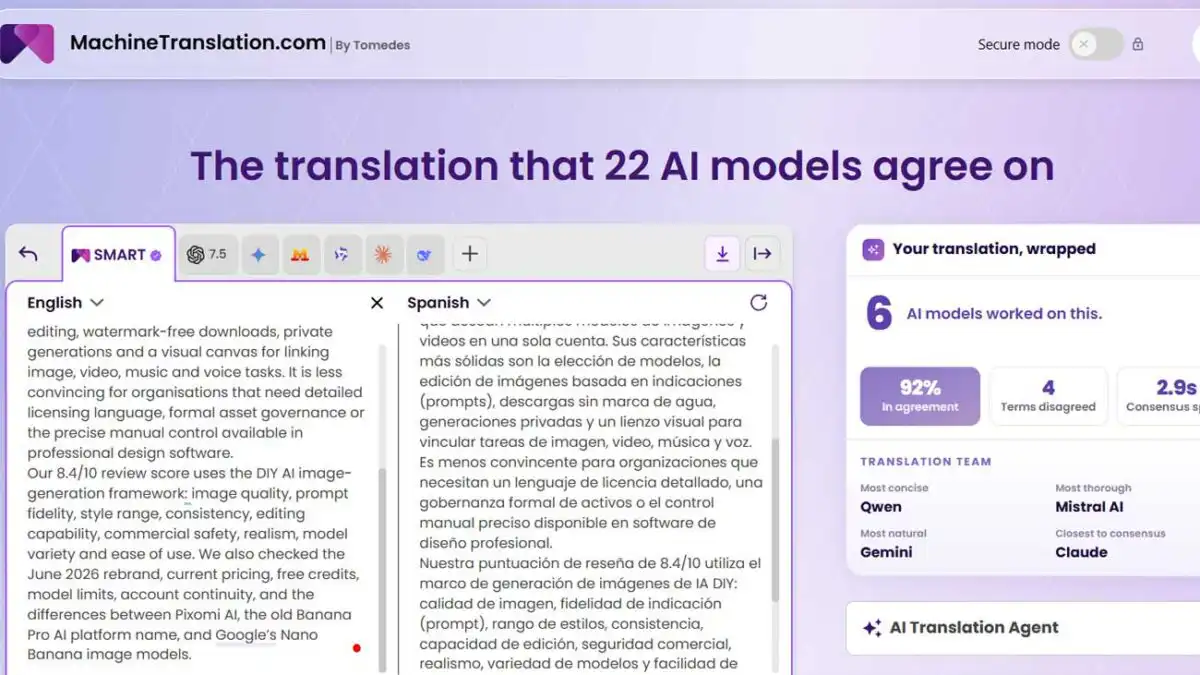1200x675 pixels.
Task: Open the AI Translation Agent panel
Action: point(1023,628)
